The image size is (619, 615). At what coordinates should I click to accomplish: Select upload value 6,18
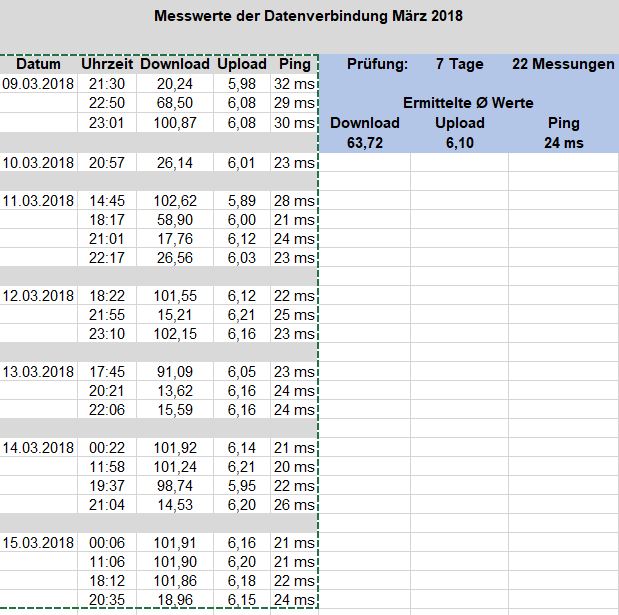tap(242, 581)
